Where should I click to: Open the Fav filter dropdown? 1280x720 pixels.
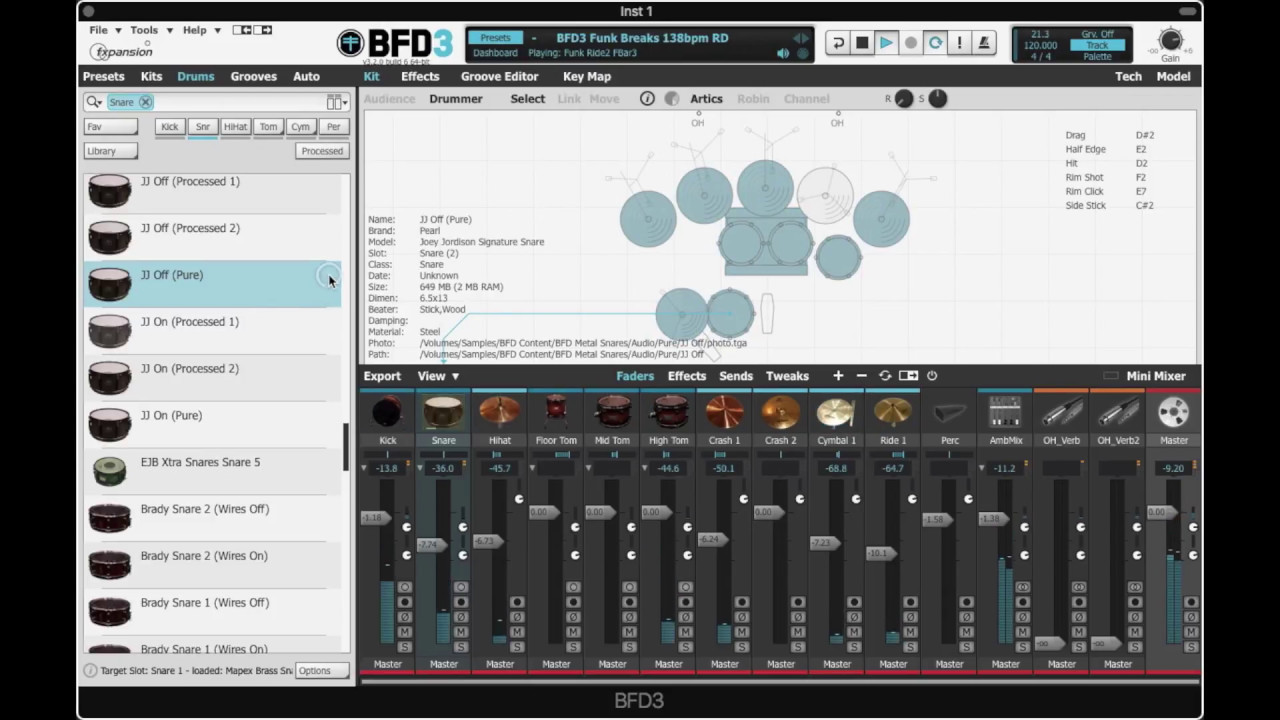(111, 127)
